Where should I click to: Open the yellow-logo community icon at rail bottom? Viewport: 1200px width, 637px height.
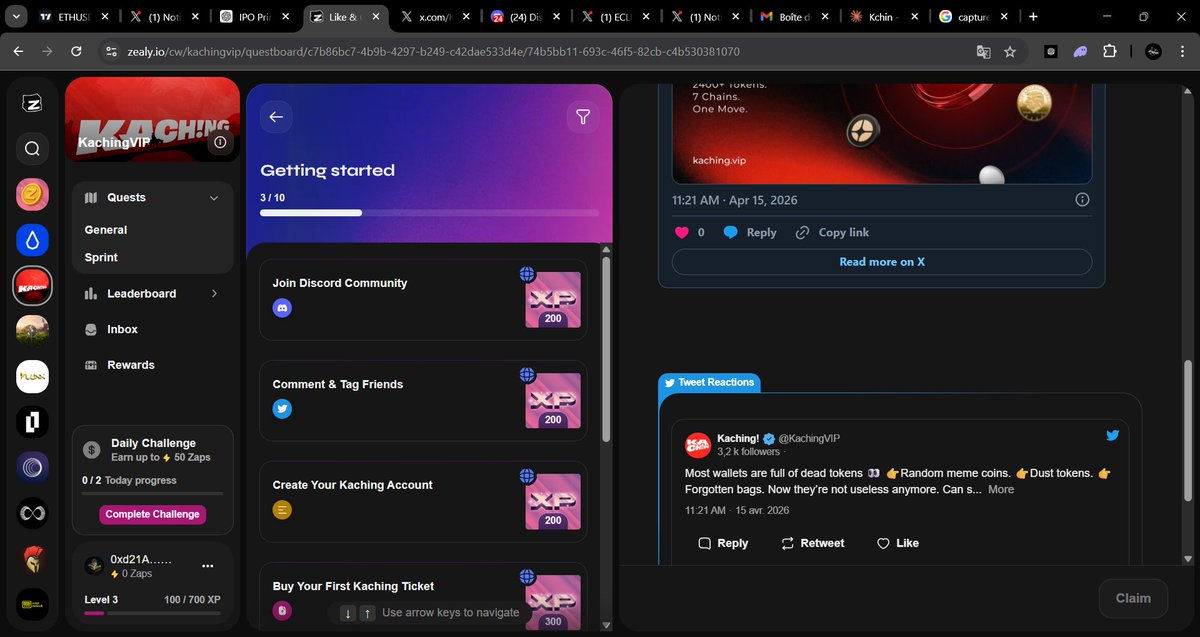pos(32,605)
